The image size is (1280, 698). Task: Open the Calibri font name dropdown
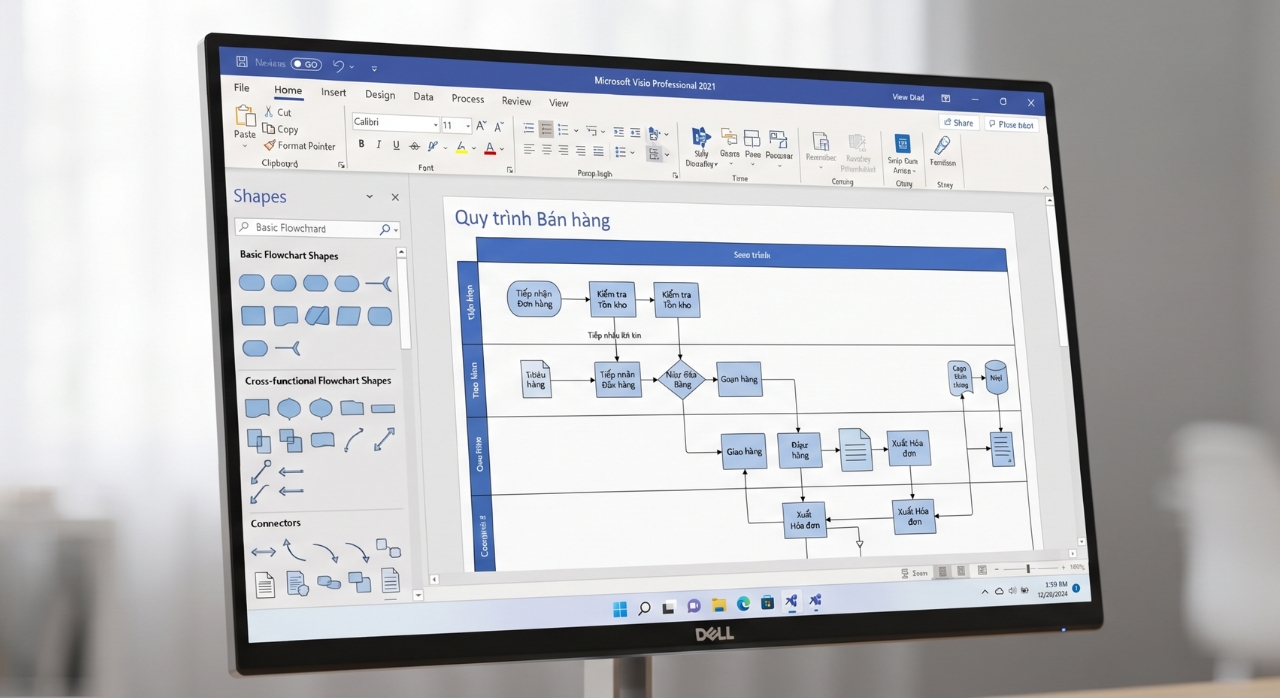point(396,124)
